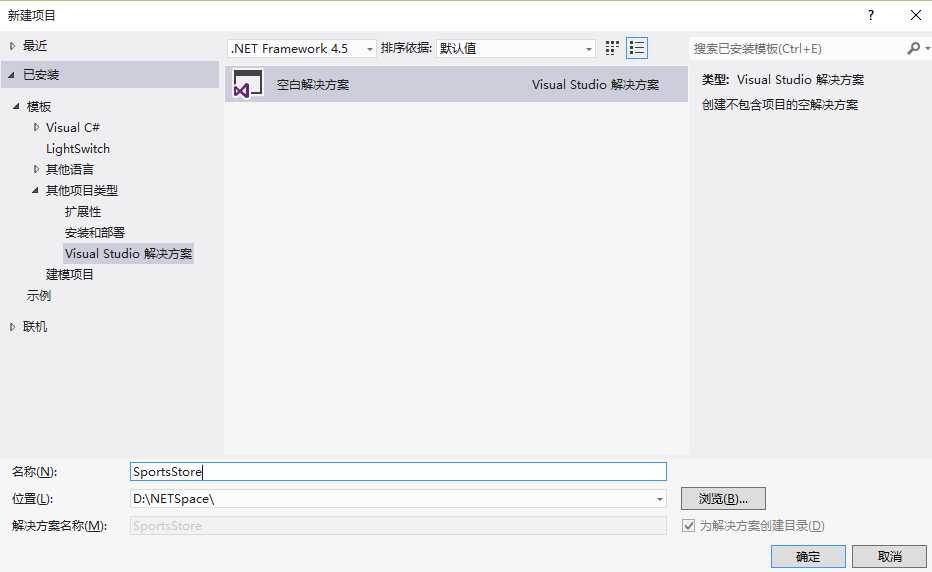Select Visual Studio 解决方案 tree item
The width and height of the screenshot is (932, 572).
pos(128,254)
